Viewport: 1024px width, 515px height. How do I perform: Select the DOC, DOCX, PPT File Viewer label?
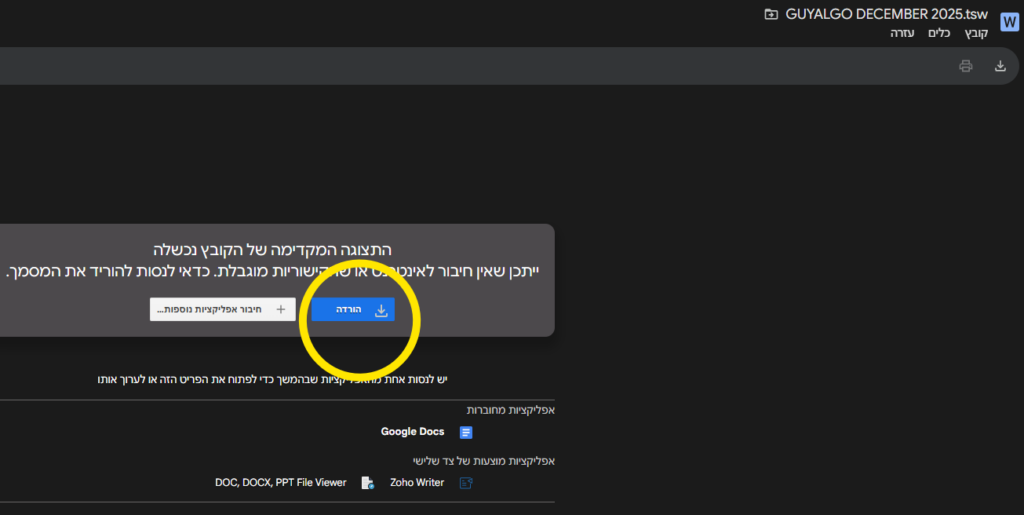280,483
